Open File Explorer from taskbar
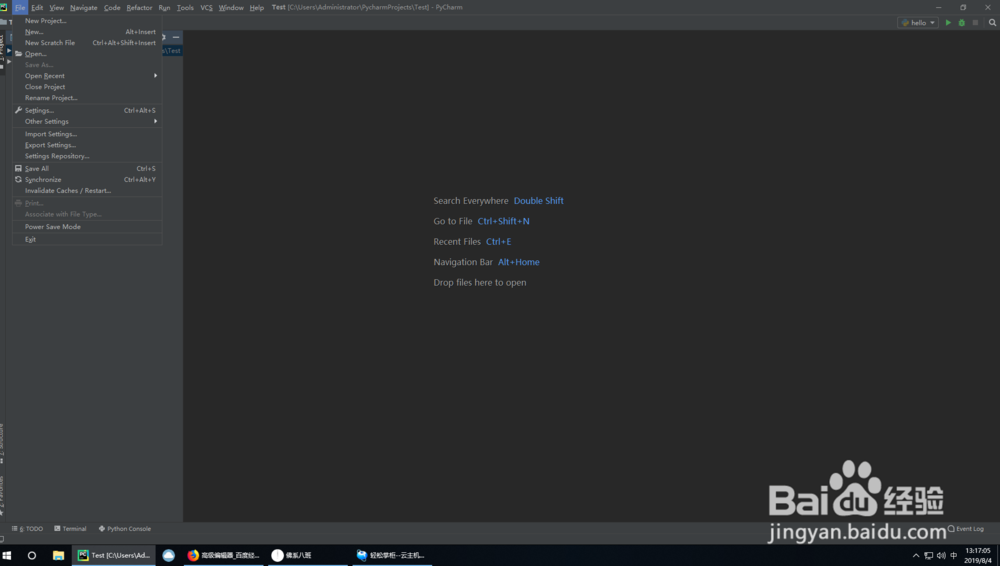Viewport: 1000px width, 566px height. 58,555
